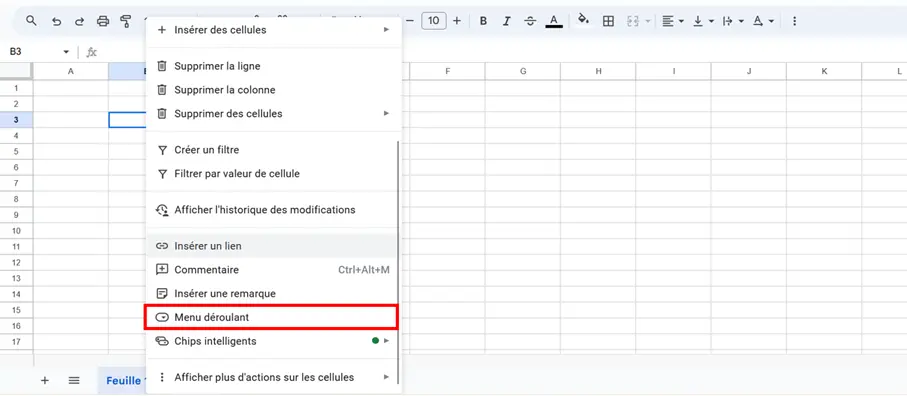Choose Supprimer des cellules
Image resolution: width=907 pixels, height=396 pixels.
[x=273, y=113]
